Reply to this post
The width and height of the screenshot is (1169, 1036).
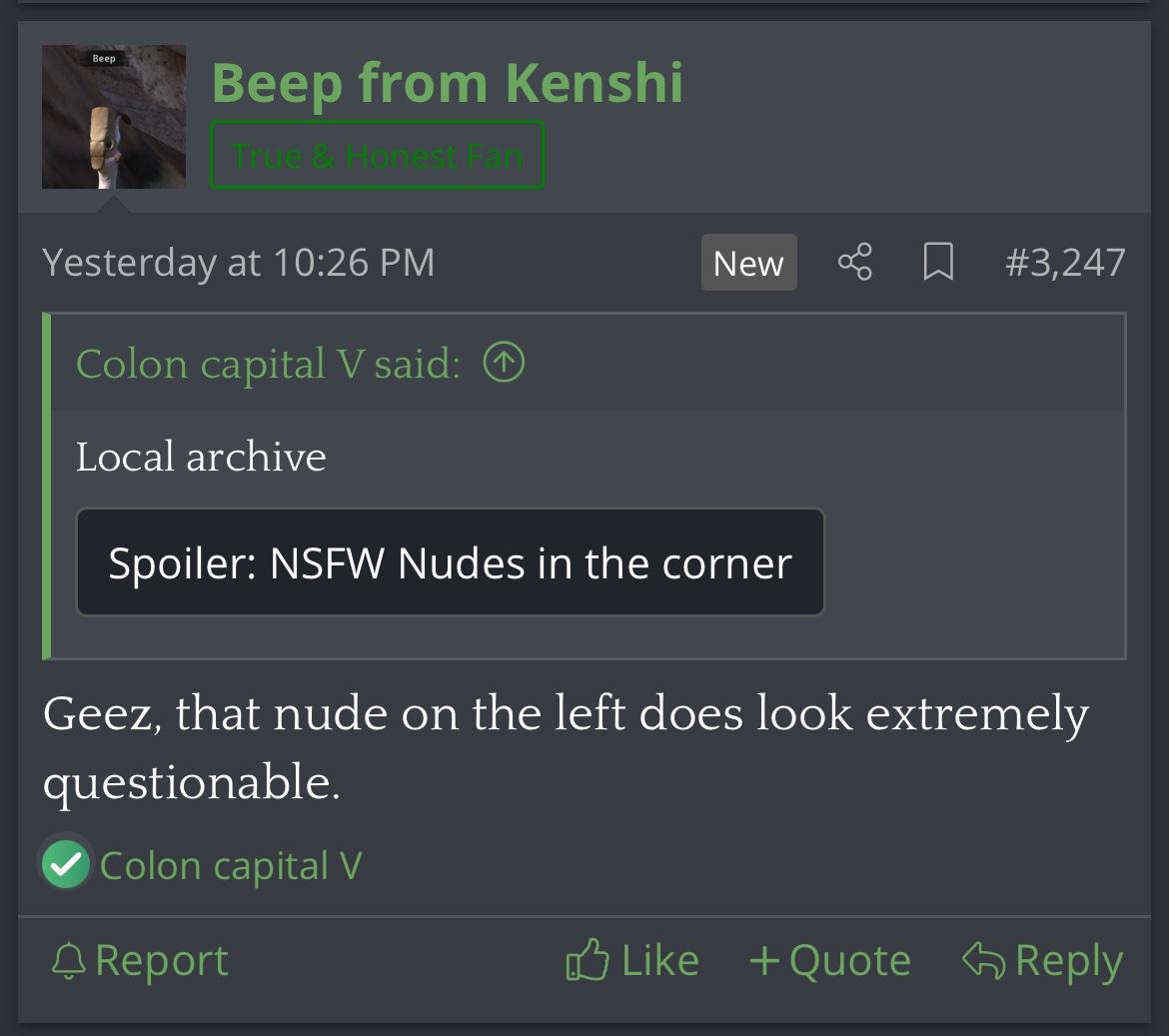point(1042,961)
